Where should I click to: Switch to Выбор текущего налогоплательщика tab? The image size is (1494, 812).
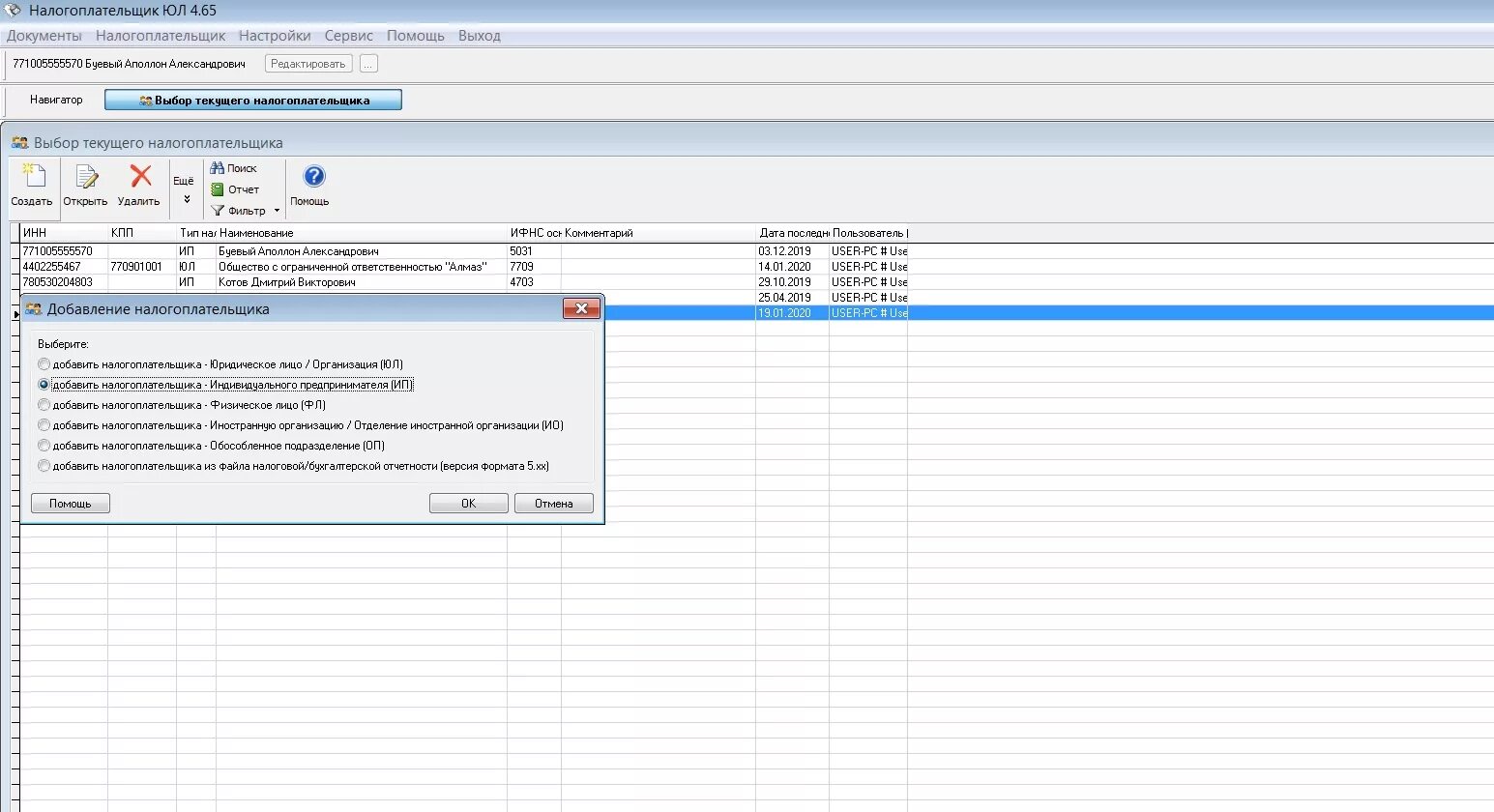(x=253, y=100)
